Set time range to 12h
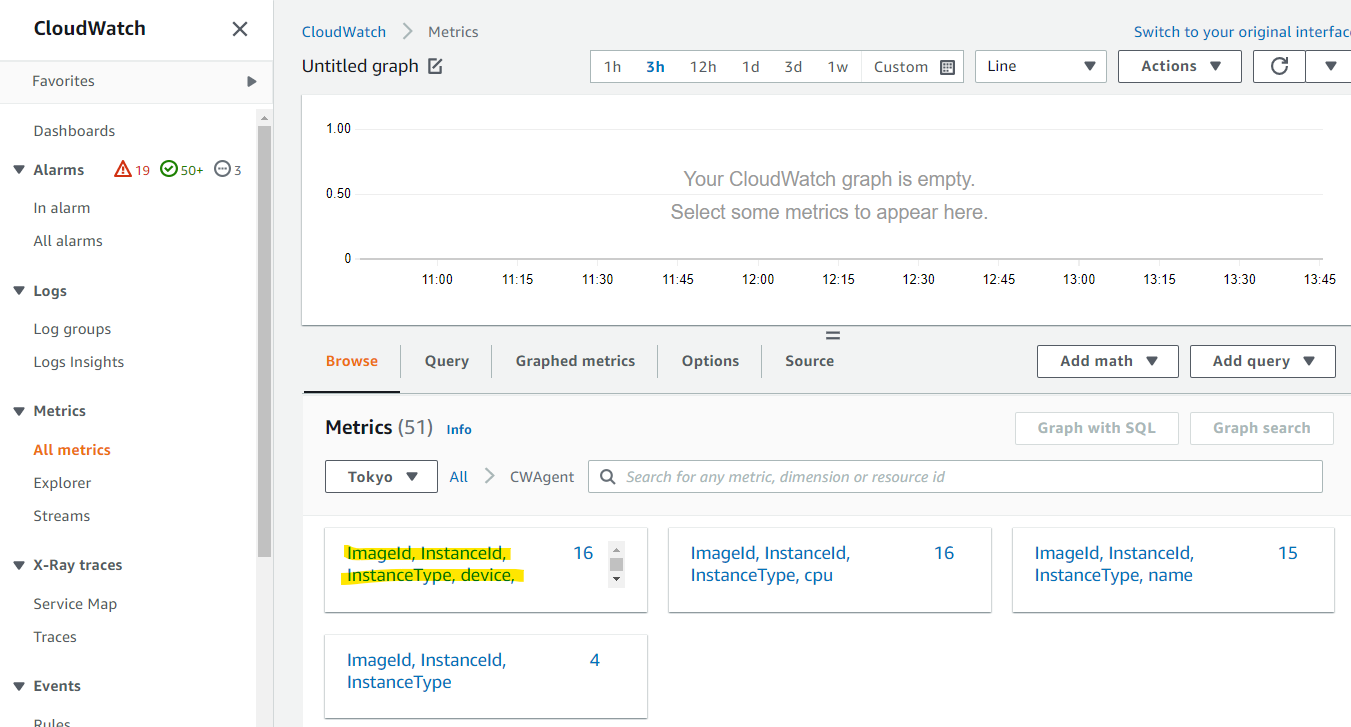Viewport: 1351px width, 727px height. (x=703, y=67)
